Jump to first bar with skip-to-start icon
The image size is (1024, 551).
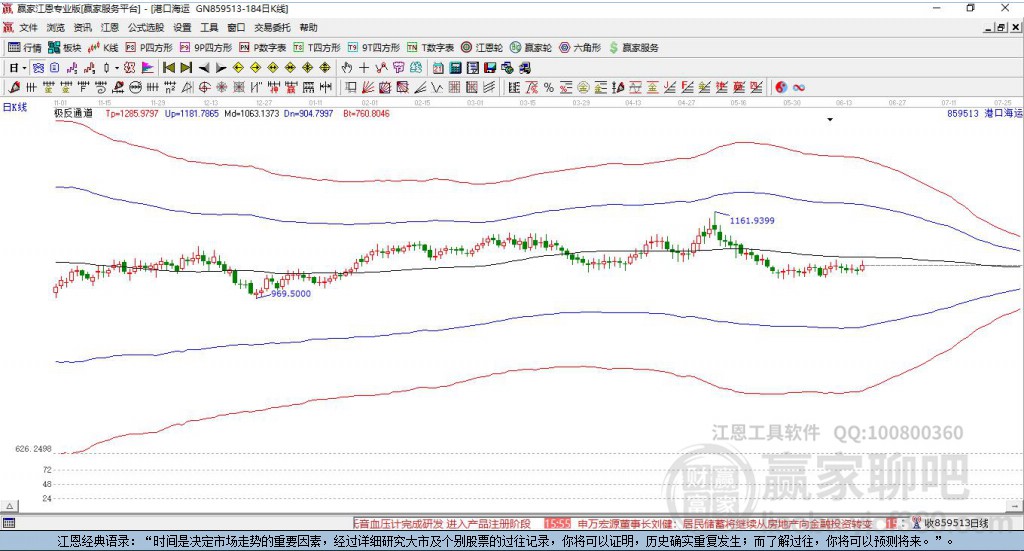tap(168, 68)
